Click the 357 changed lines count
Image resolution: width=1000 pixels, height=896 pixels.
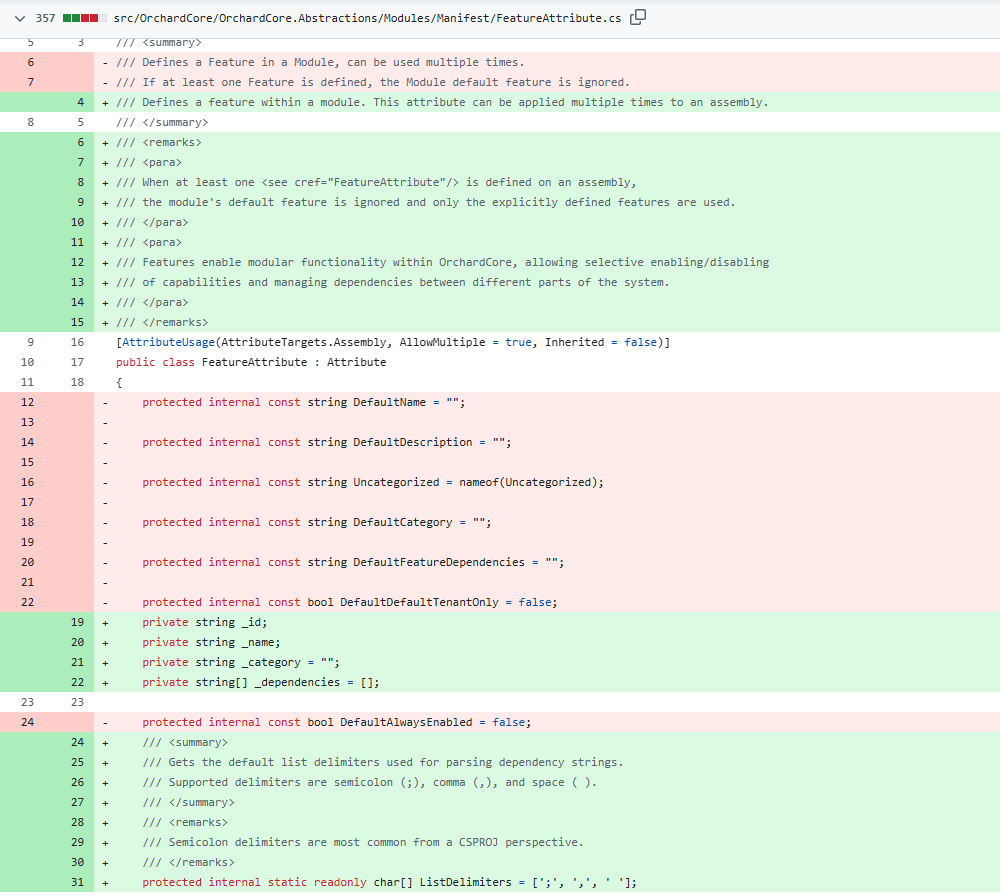coord(45,18)
